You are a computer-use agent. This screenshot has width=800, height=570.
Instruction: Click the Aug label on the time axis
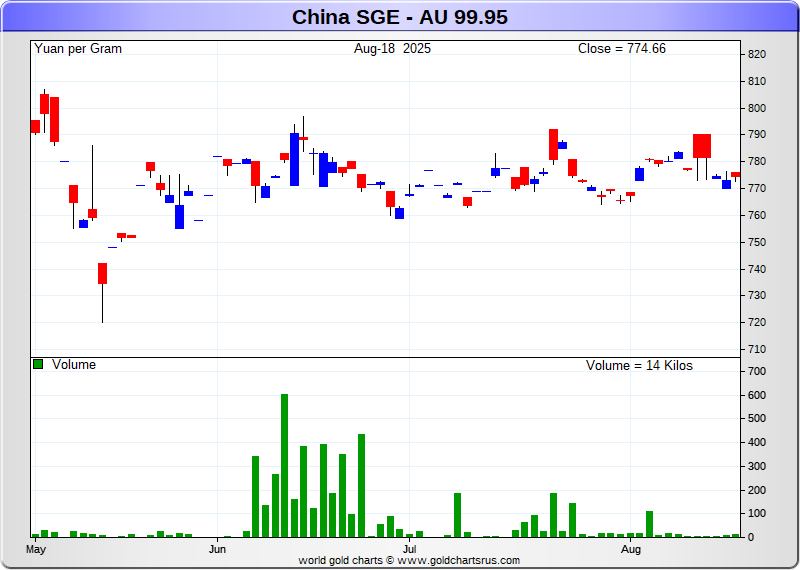point(631,550)
